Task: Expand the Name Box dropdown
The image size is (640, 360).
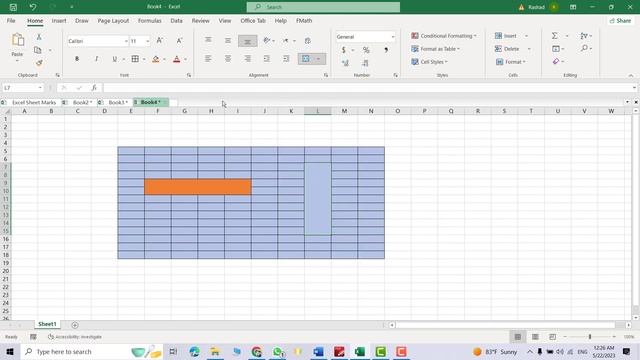Action: 40,88
